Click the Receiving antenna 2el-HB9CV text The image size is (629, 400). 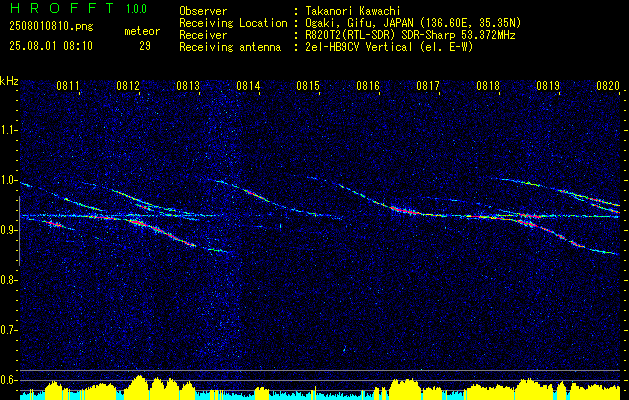(x=387, y=47)
